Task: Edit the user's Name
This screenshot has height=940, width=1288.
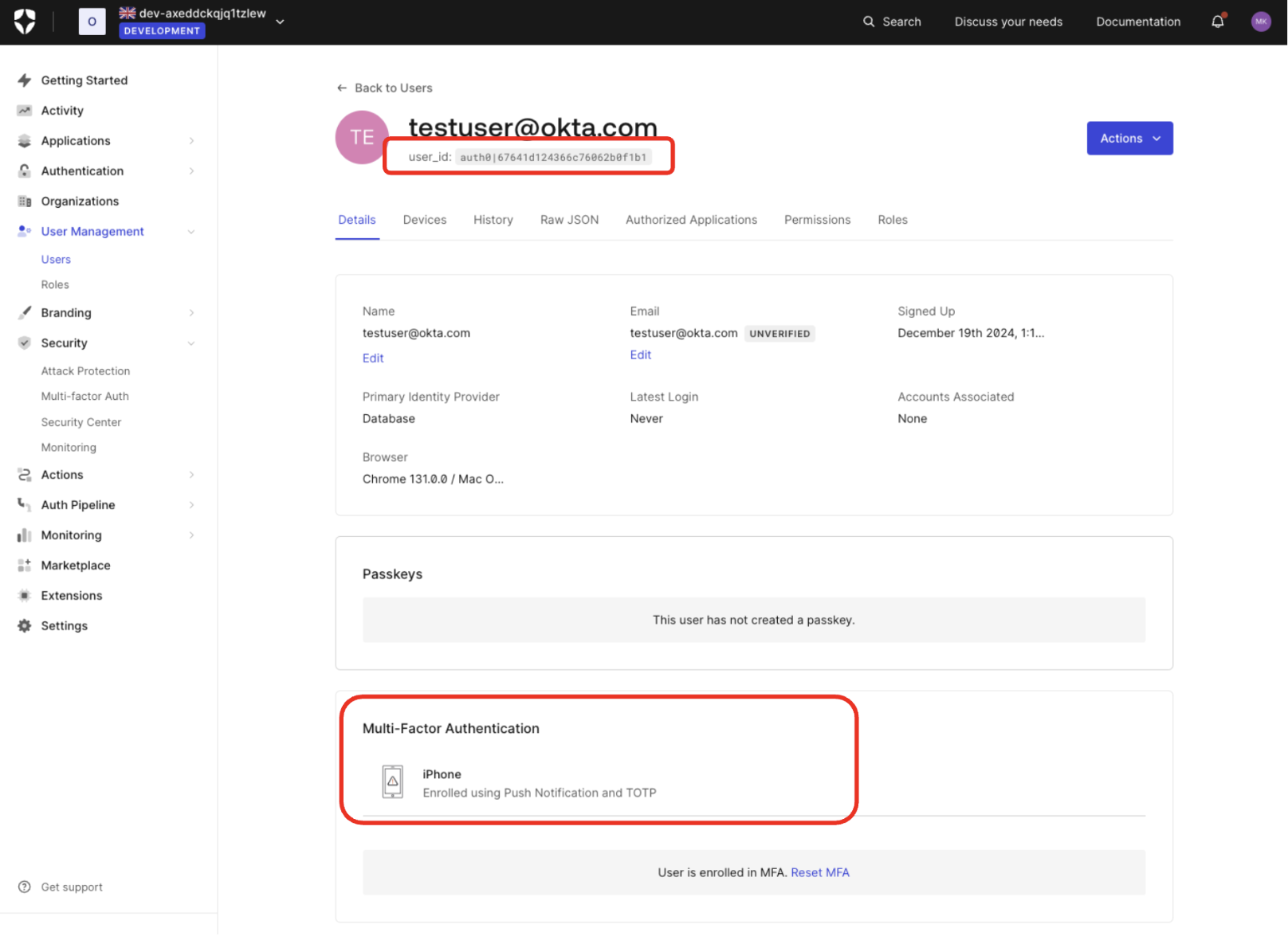Action: tap(373, 358)
